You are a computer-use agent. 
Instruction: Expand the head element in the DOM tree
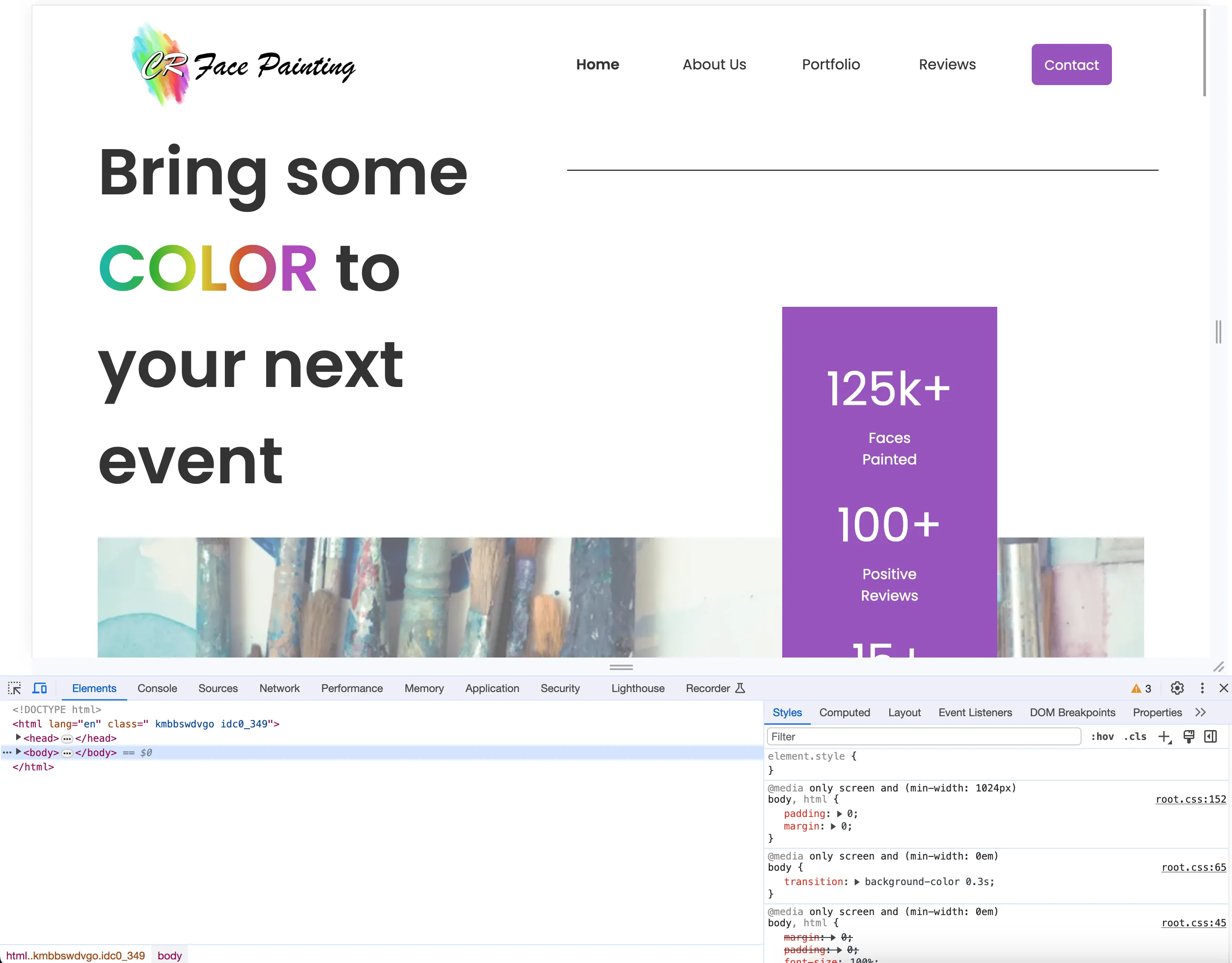pos(17,738)
